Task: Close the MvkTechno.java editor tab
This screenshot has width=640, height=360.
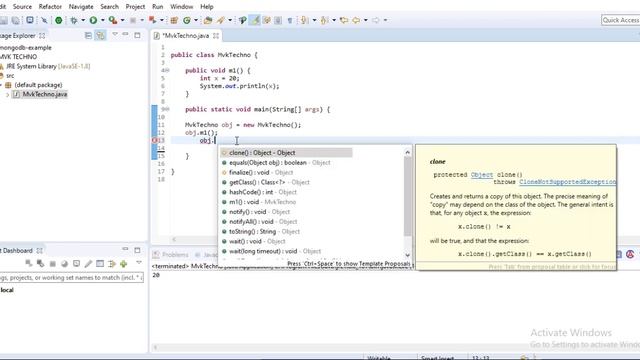Action: [x=216, y=36]
